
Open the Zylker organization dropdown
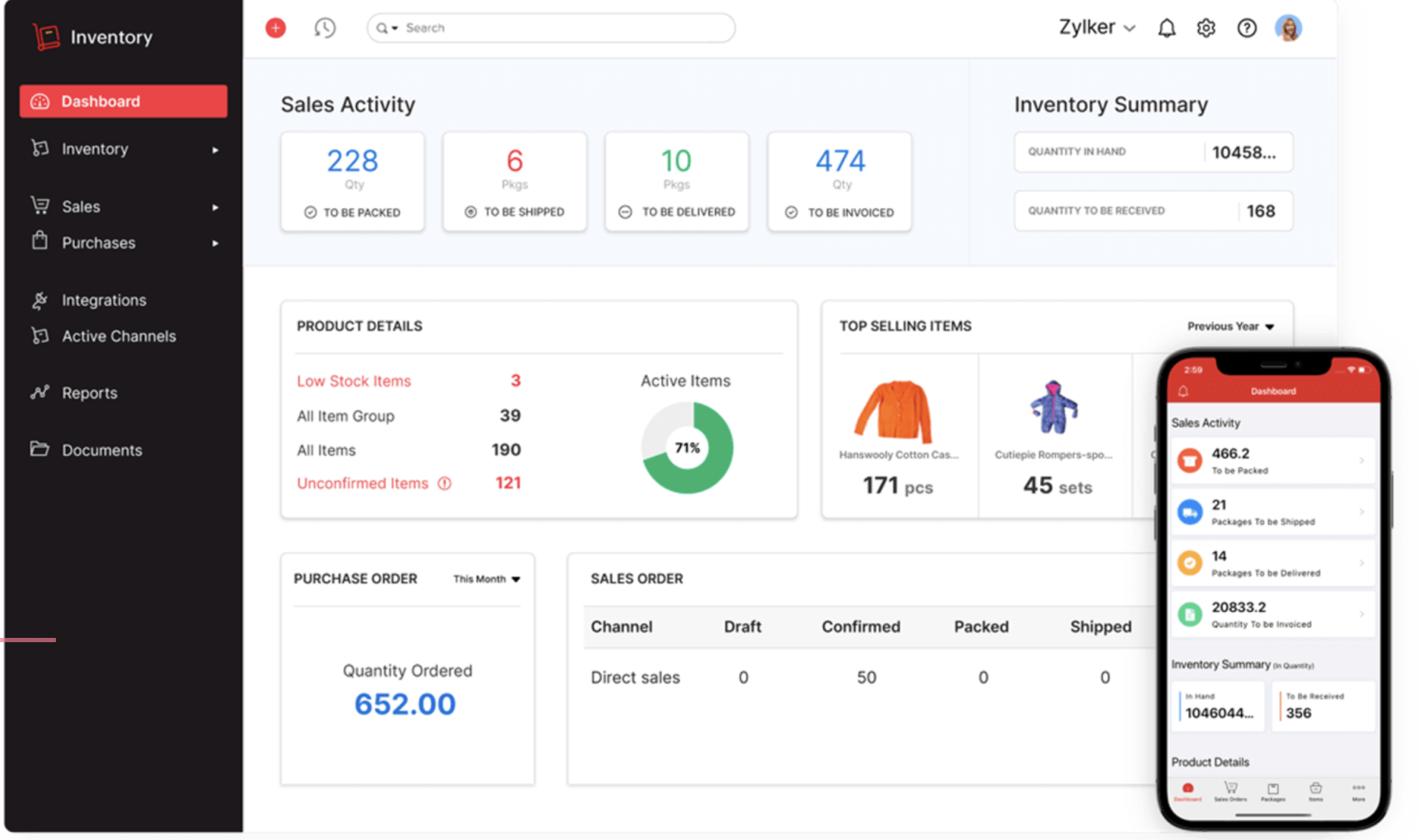click(1096, 28)
